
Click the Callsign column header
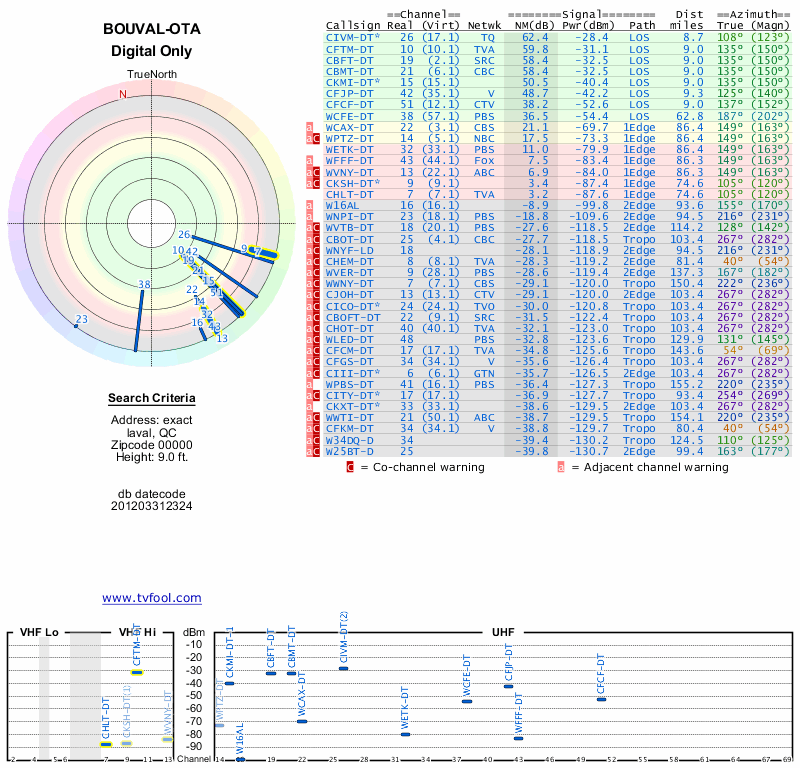coord(353,26)
